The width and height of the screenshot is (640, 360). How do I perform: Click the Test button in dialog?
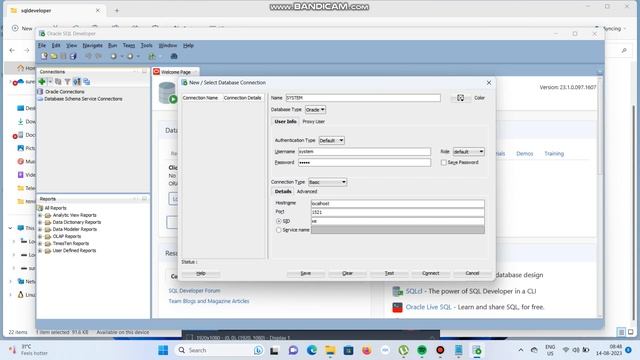point(389,273)
